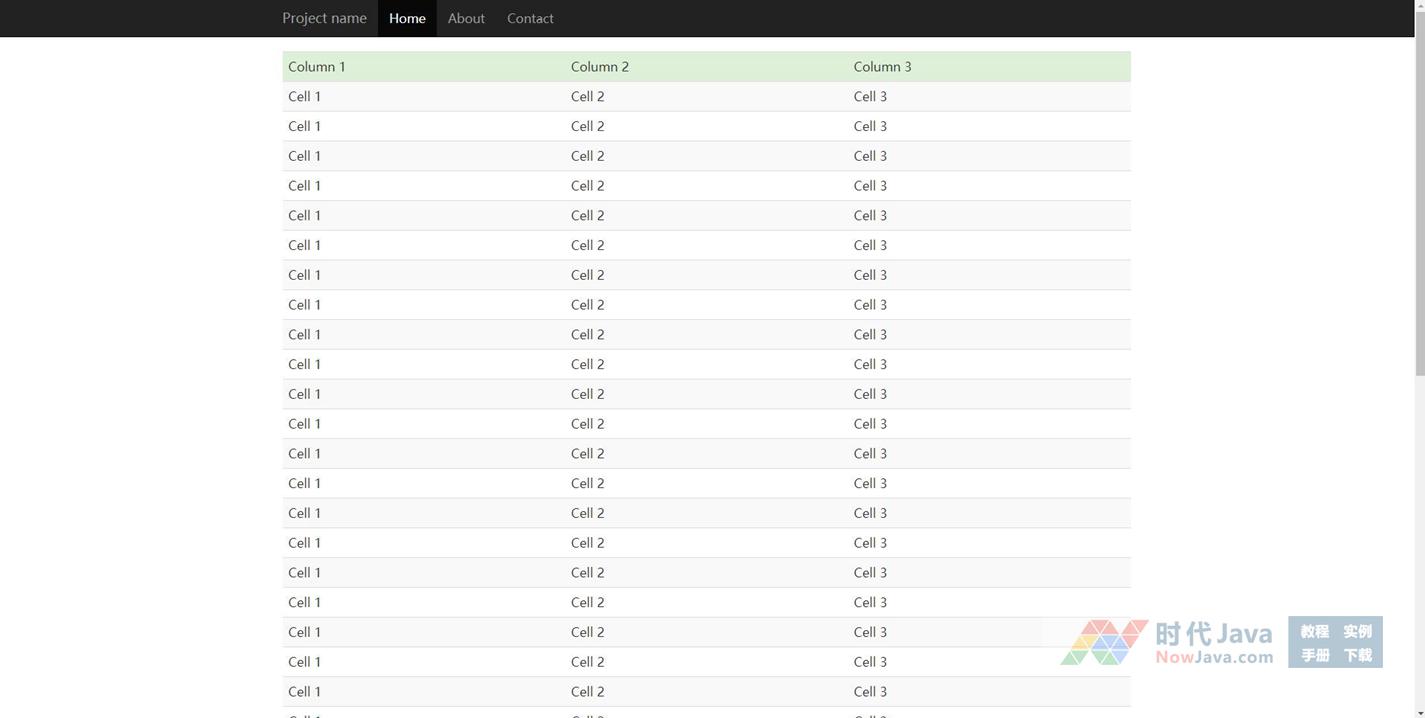The width and height of the screenshot is (1425, 718).
Task: Click the 教程 watermark button
Action: [x=1314, y=631]
